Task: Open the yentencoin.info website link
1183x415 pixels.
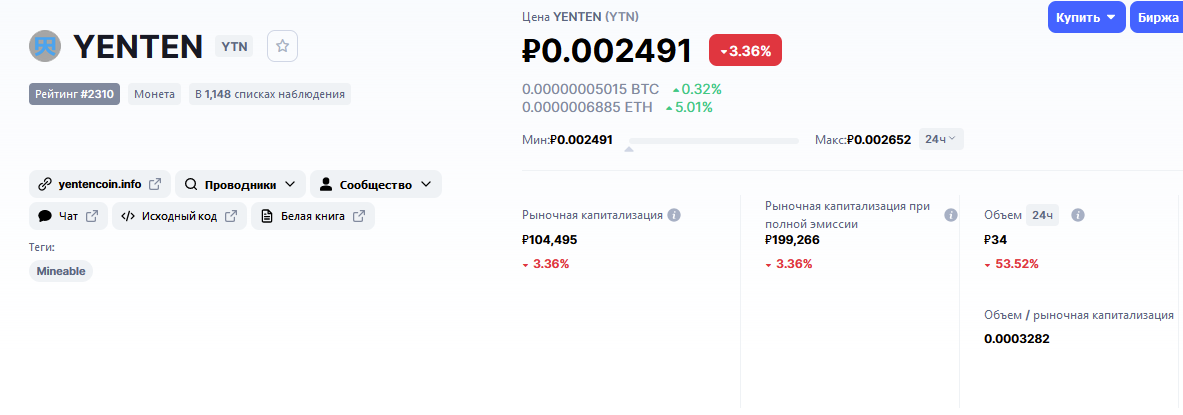Action: [100, 184]
